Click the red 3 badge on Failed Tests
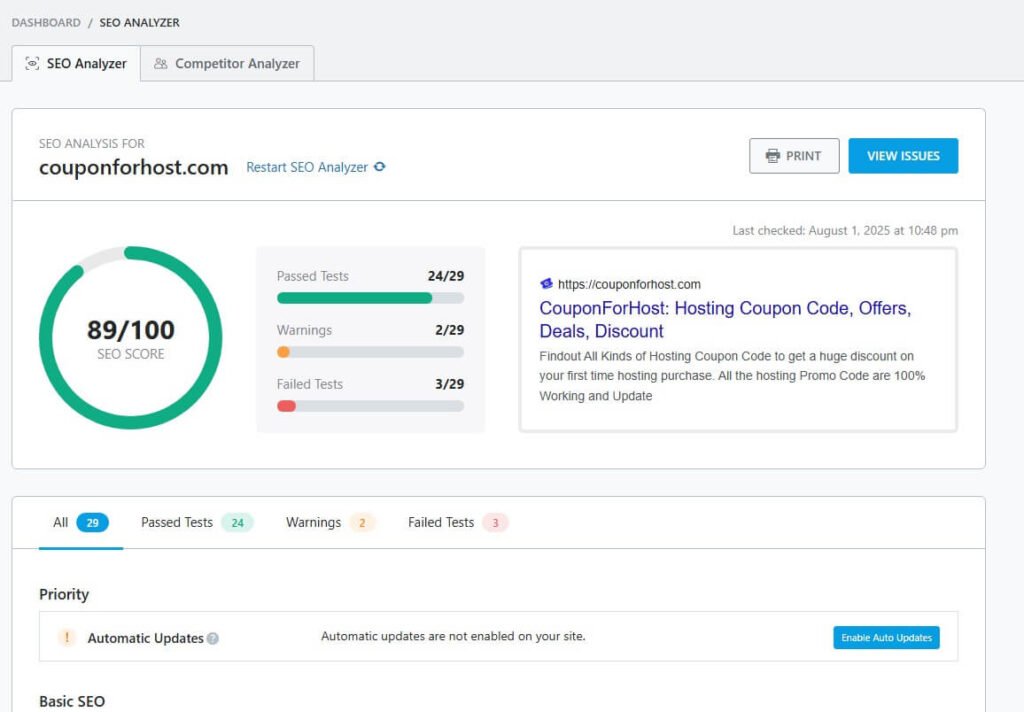This screenshot has height=712, width=1024. click(495, 523)
